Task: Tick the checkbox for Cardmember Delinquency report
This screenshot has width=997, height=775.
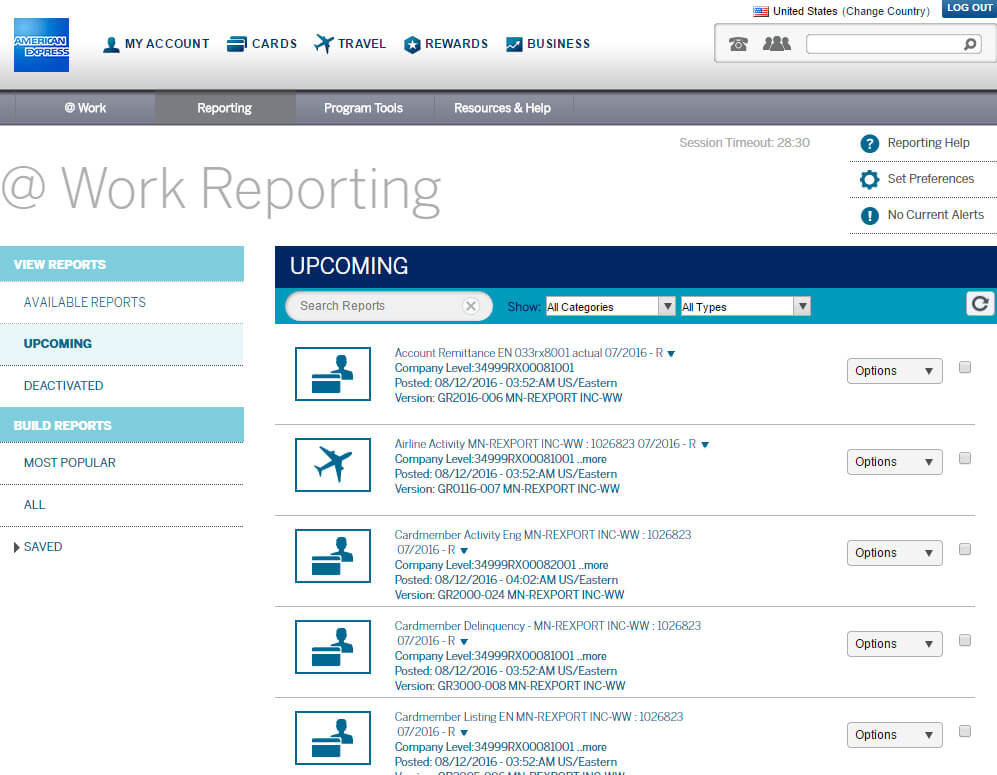Action: tap(964, 639)
